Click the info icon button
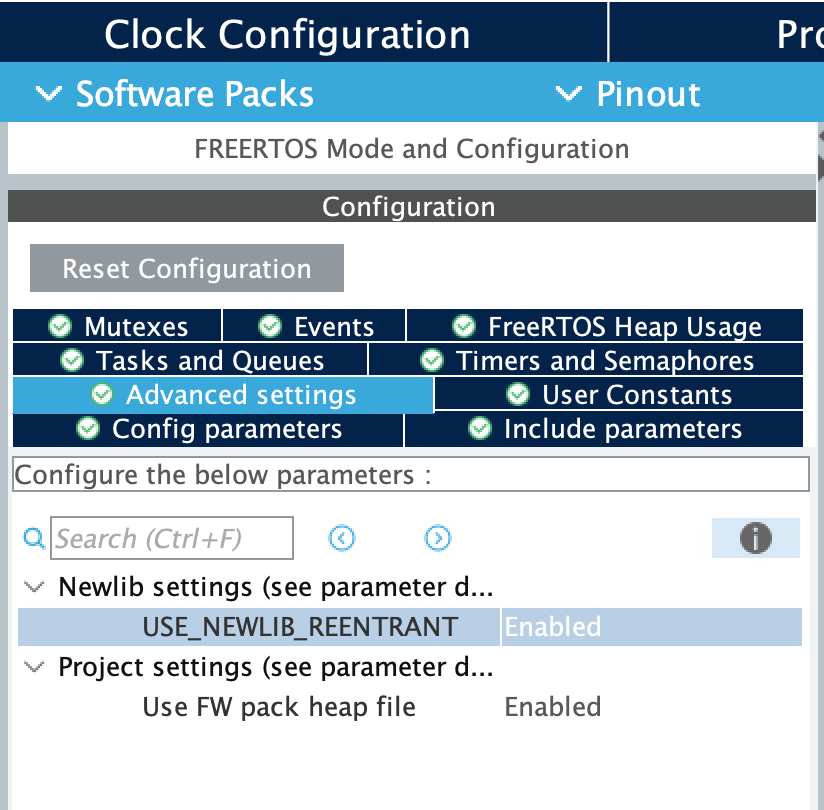This screenshot has width=824, height=810. coord(755,539)
